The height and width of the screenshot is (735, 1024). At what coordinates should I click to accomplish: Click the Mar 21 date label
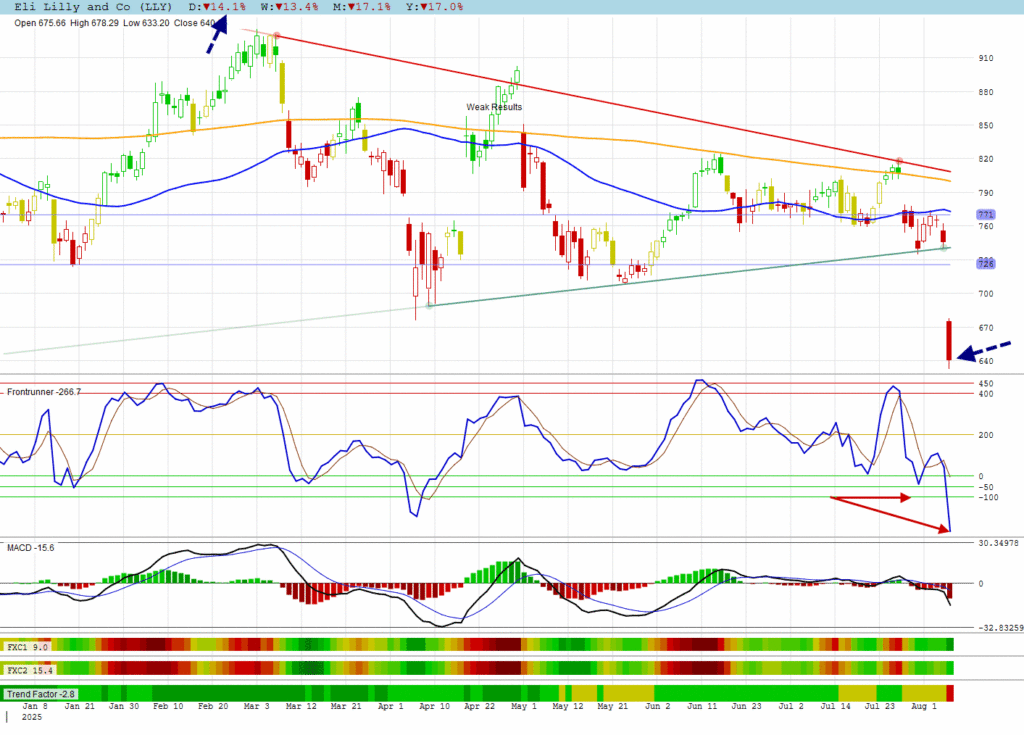click(346, 706)
